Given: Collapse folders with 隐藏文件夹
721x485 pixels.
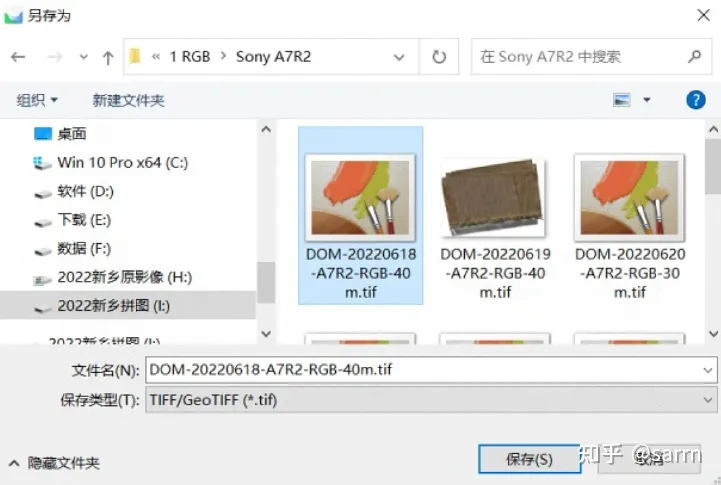Looking at the screenshot, I should point(54,462).
